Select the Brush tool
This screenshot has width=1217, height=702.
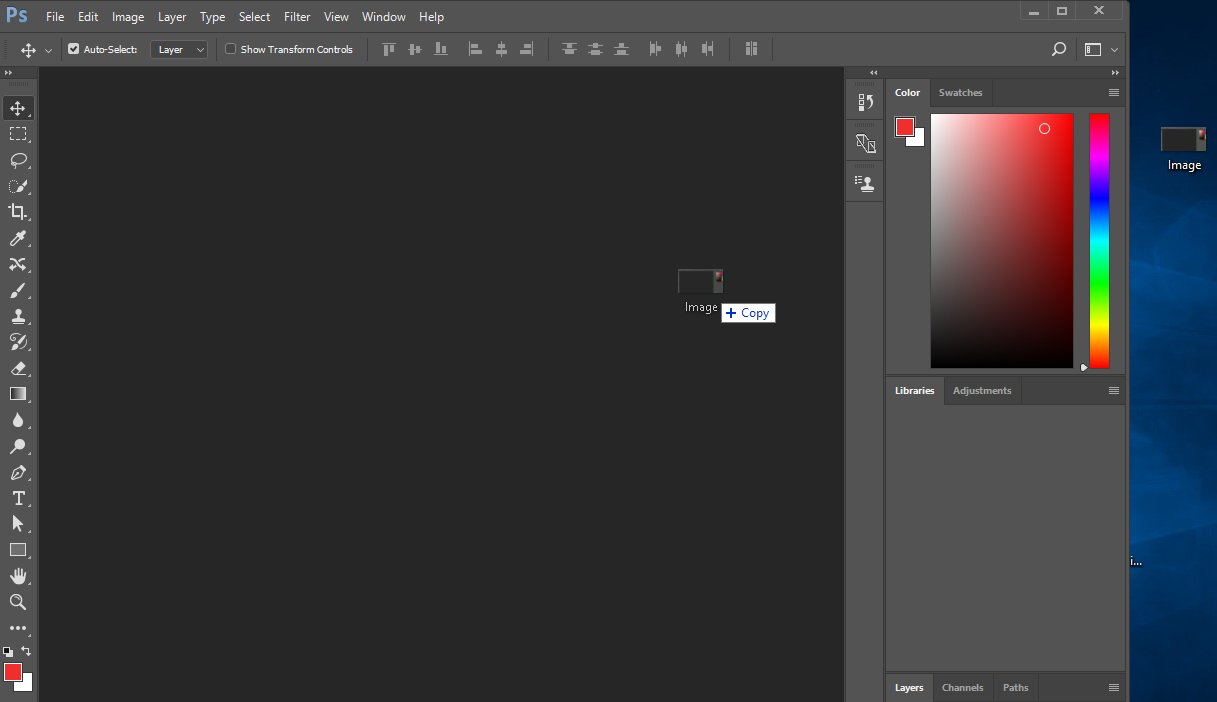tap(18, 290)
